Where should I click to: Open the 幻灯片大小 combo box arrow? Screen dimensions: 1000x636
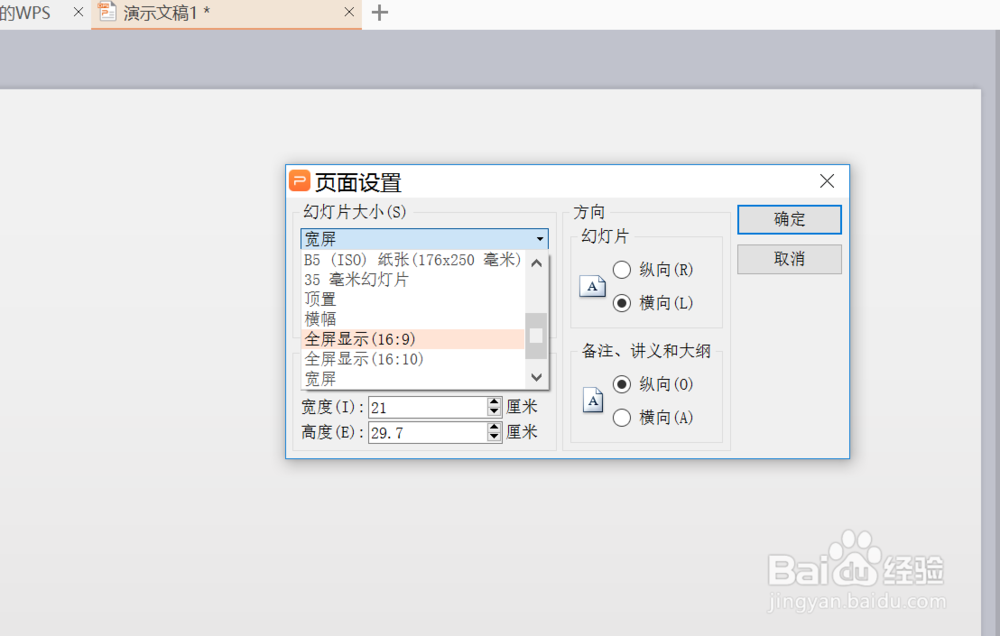point(540,239)
